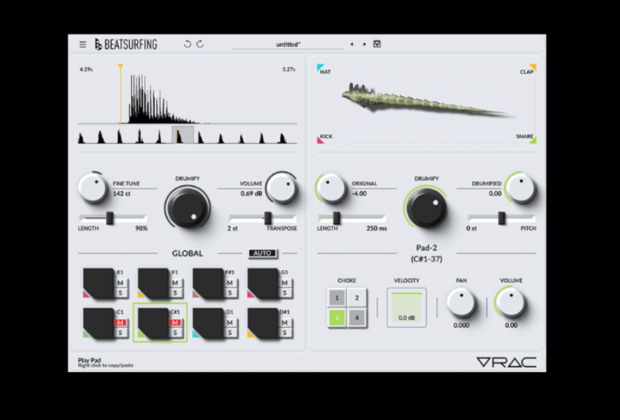Click the HAT corner marker

click(320, 67)
